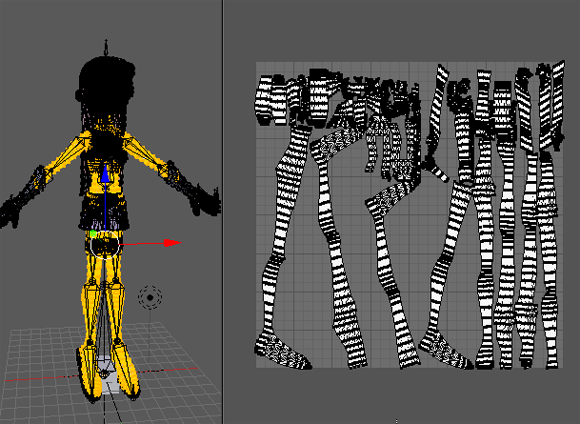Click the dashed 3D cursor in viewport
Image resolution: width=580 pixels, height=424 pixels.
[x=150, y=297]
